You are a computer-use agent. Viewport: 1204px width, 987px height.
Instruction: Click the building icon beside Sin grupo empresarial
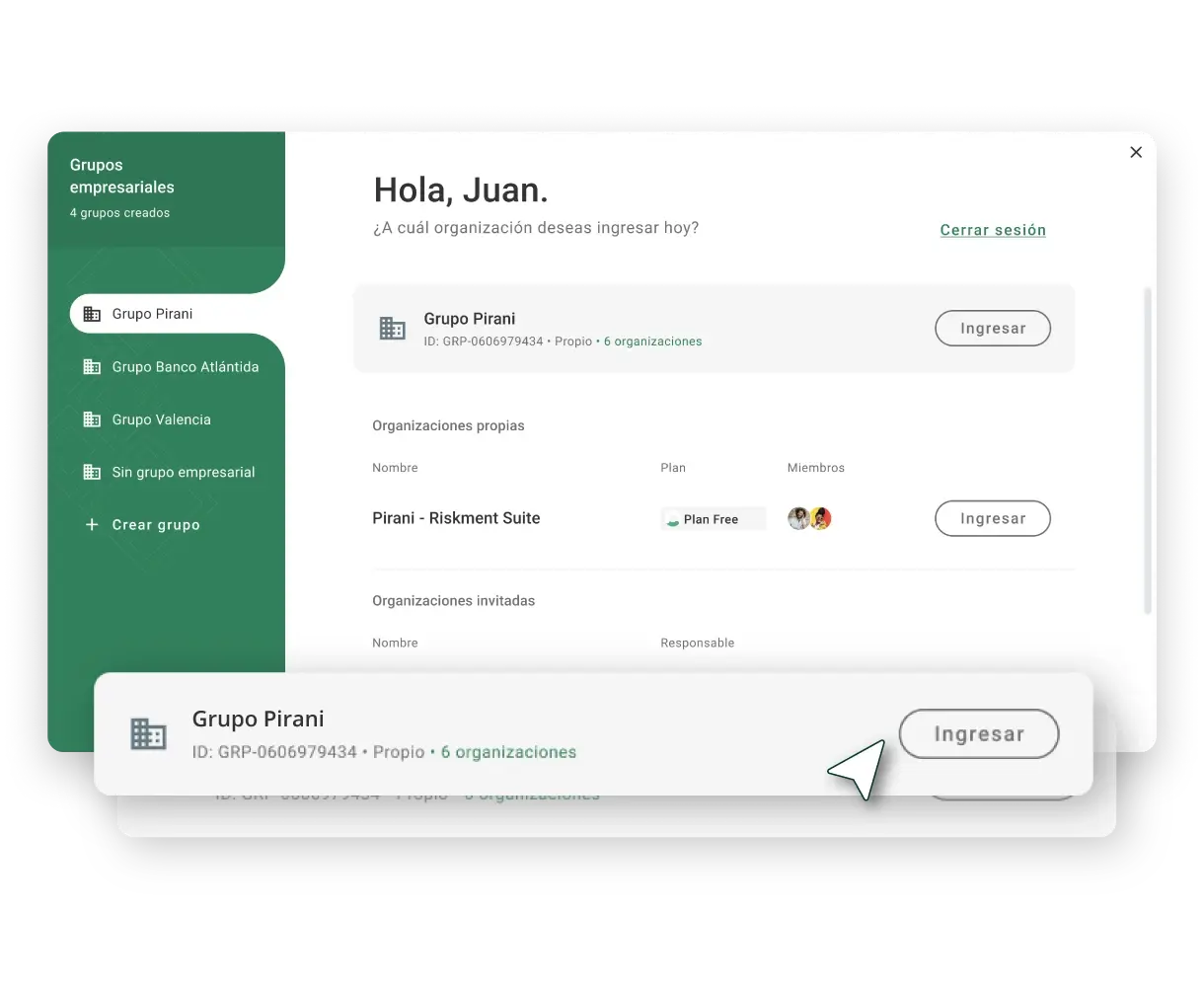92,473
